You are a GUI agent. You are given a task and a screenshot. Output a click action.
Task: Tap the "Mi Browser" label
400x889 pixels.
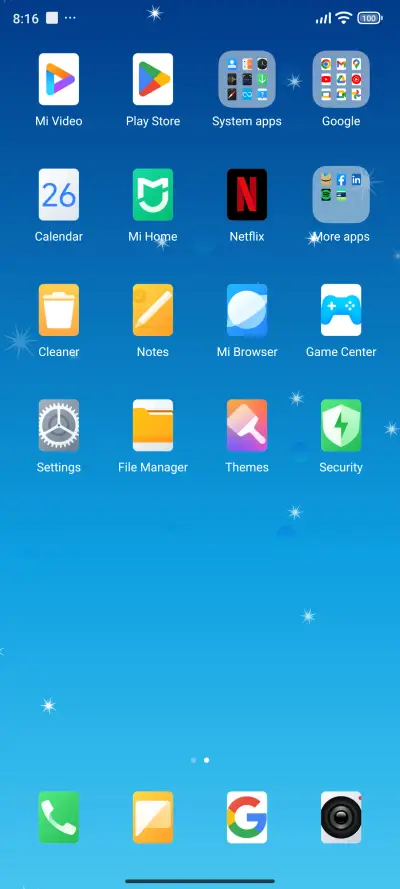point(247,352)
